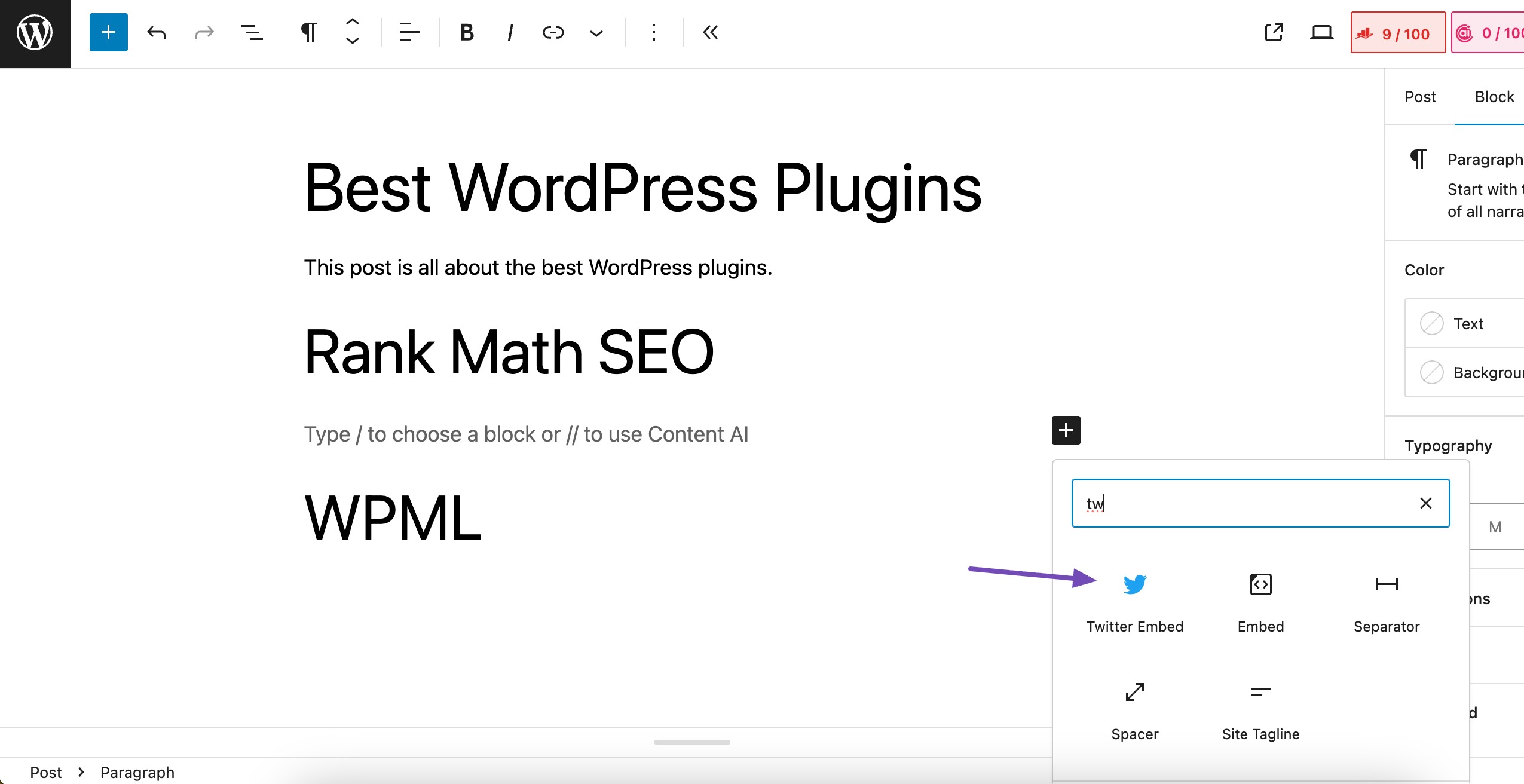Click the Typography panel heading
This screenshot has width=1524, height=784.
(1448, 446)
